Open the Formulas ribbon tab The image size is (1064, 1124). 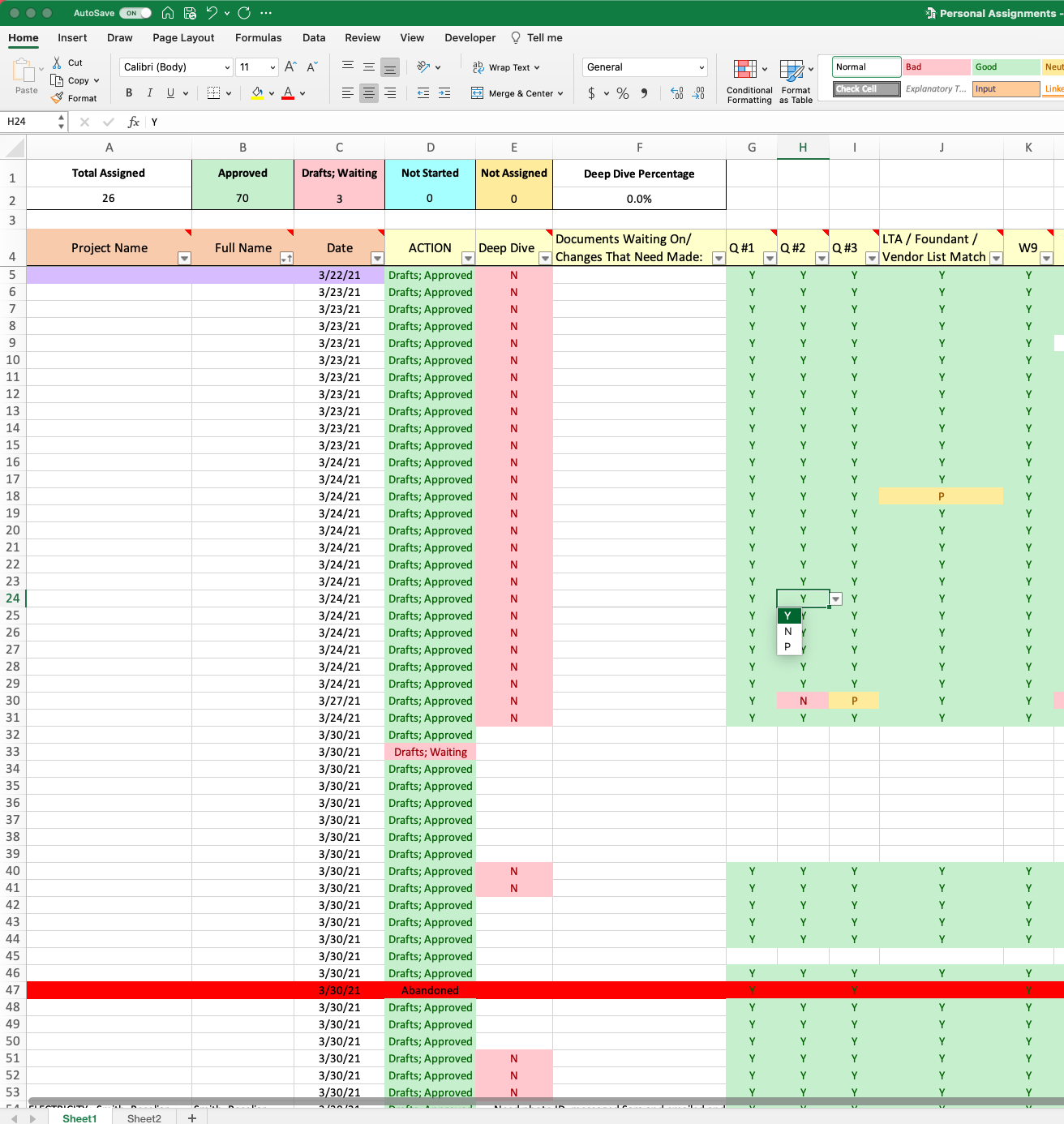258,38
